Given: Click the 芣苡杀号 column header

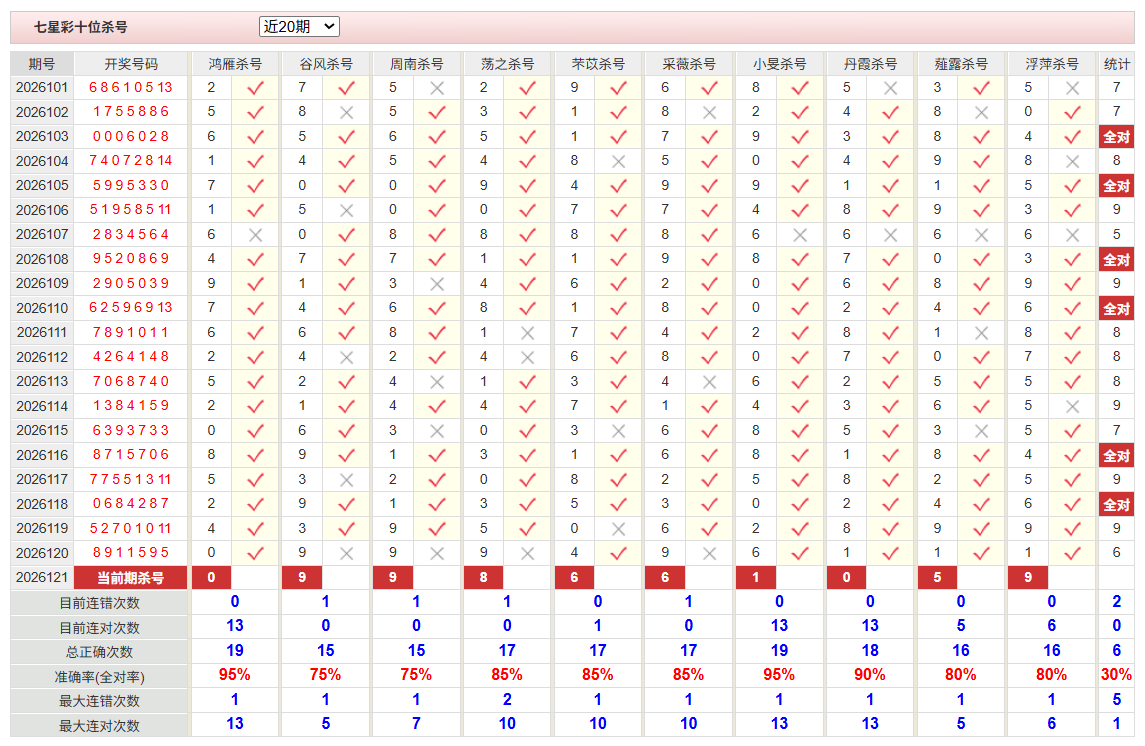Looking at the screenshot, I should click(x=598, y=64).
